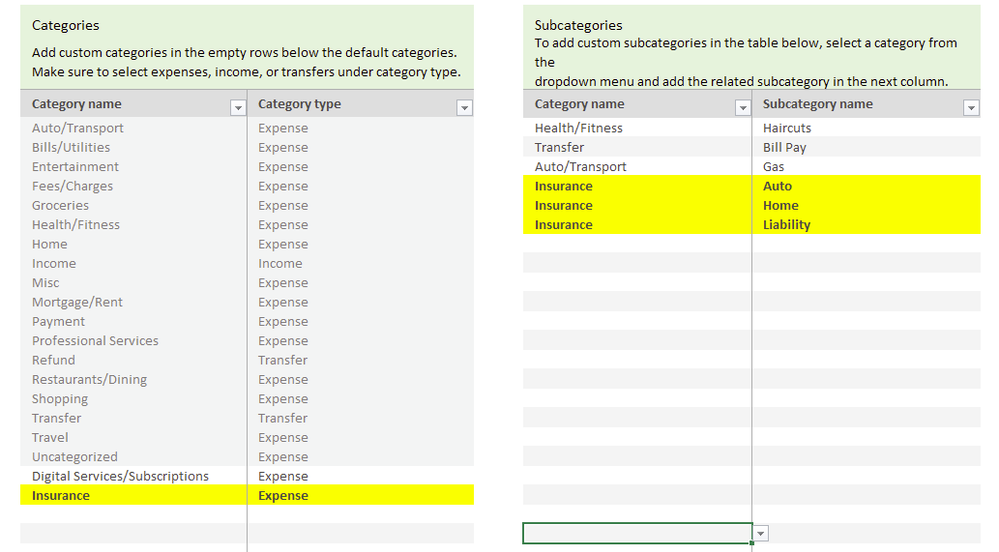Screen dimensions: 999x552
Task: Open the Subcategory name filter dropdown
Action: [971, 108]
